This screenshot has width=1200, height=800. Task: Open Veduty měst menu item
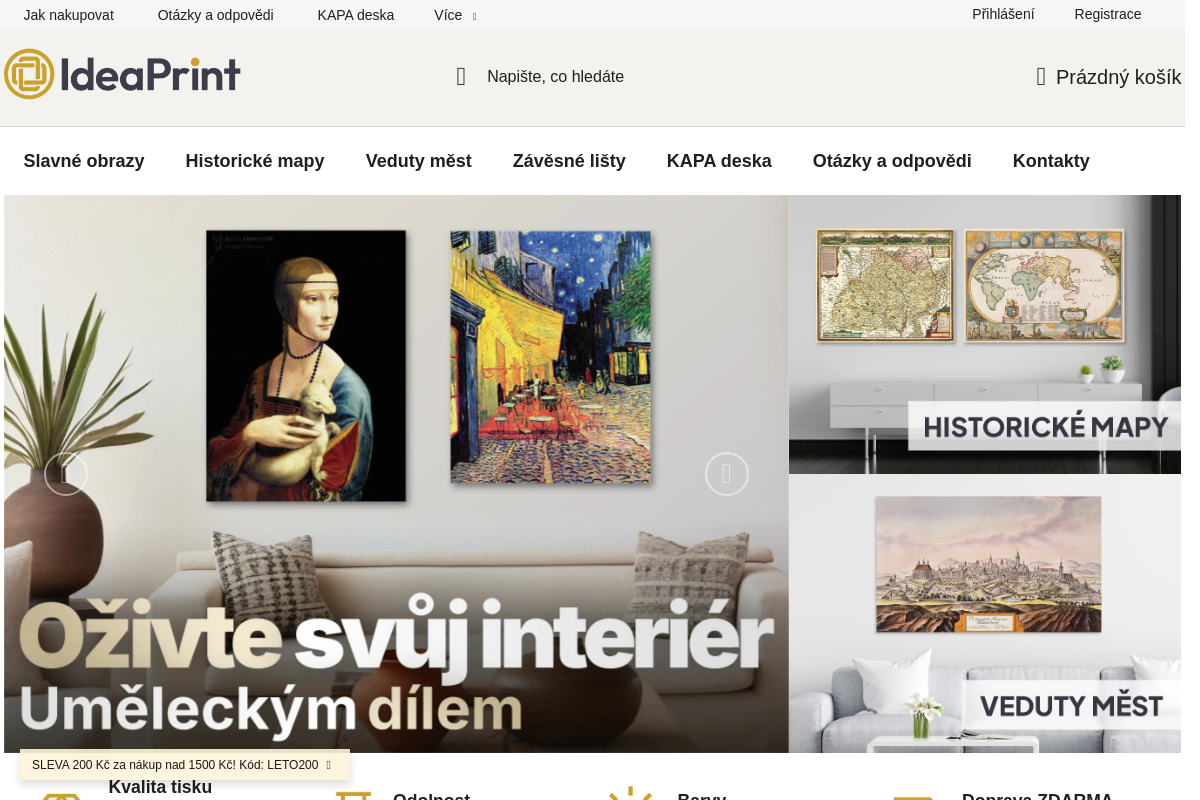coord(419,161)
